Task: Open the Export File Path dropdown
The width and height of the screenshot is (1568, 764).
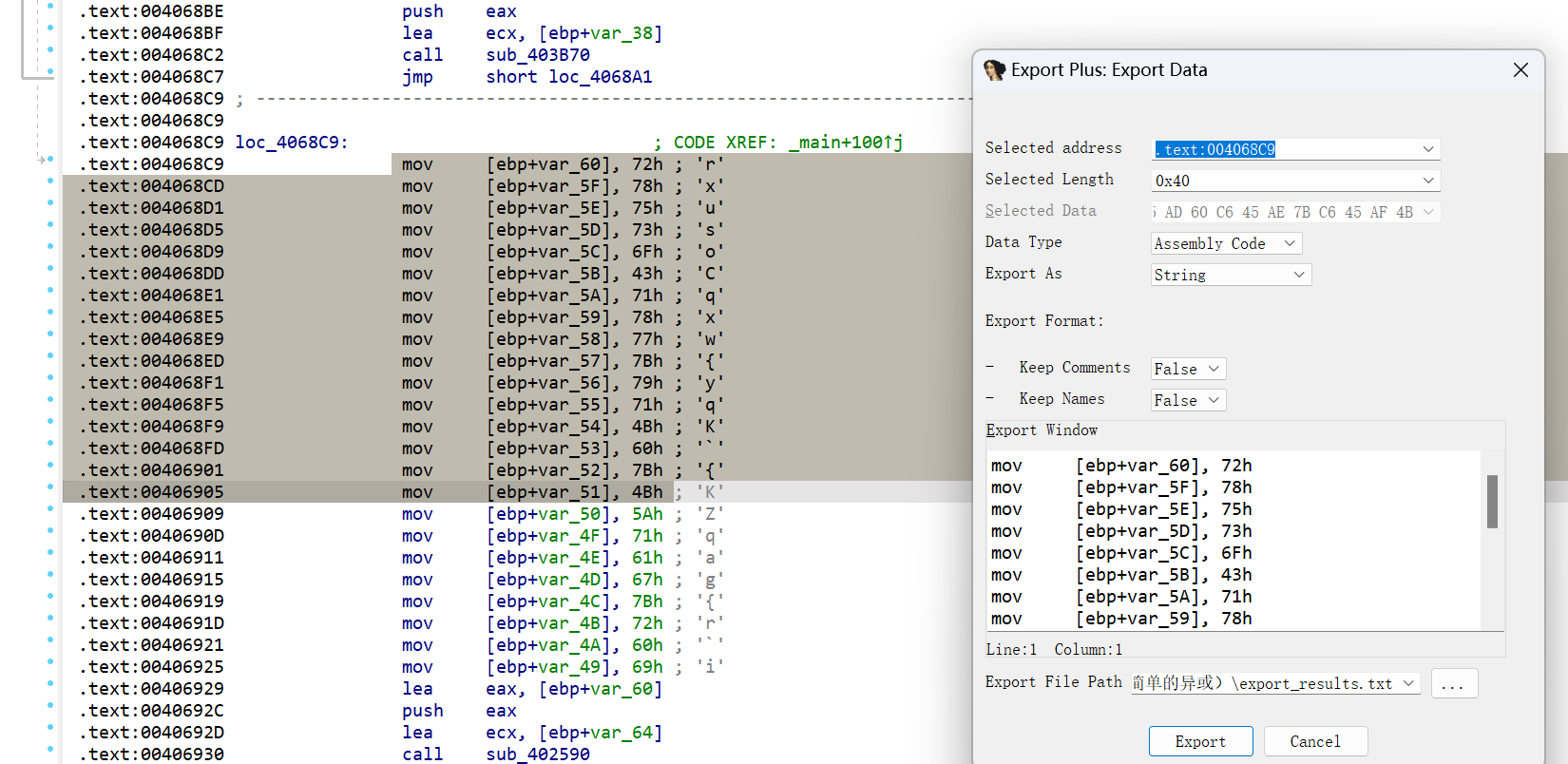Action: (x=1408, y=683)
